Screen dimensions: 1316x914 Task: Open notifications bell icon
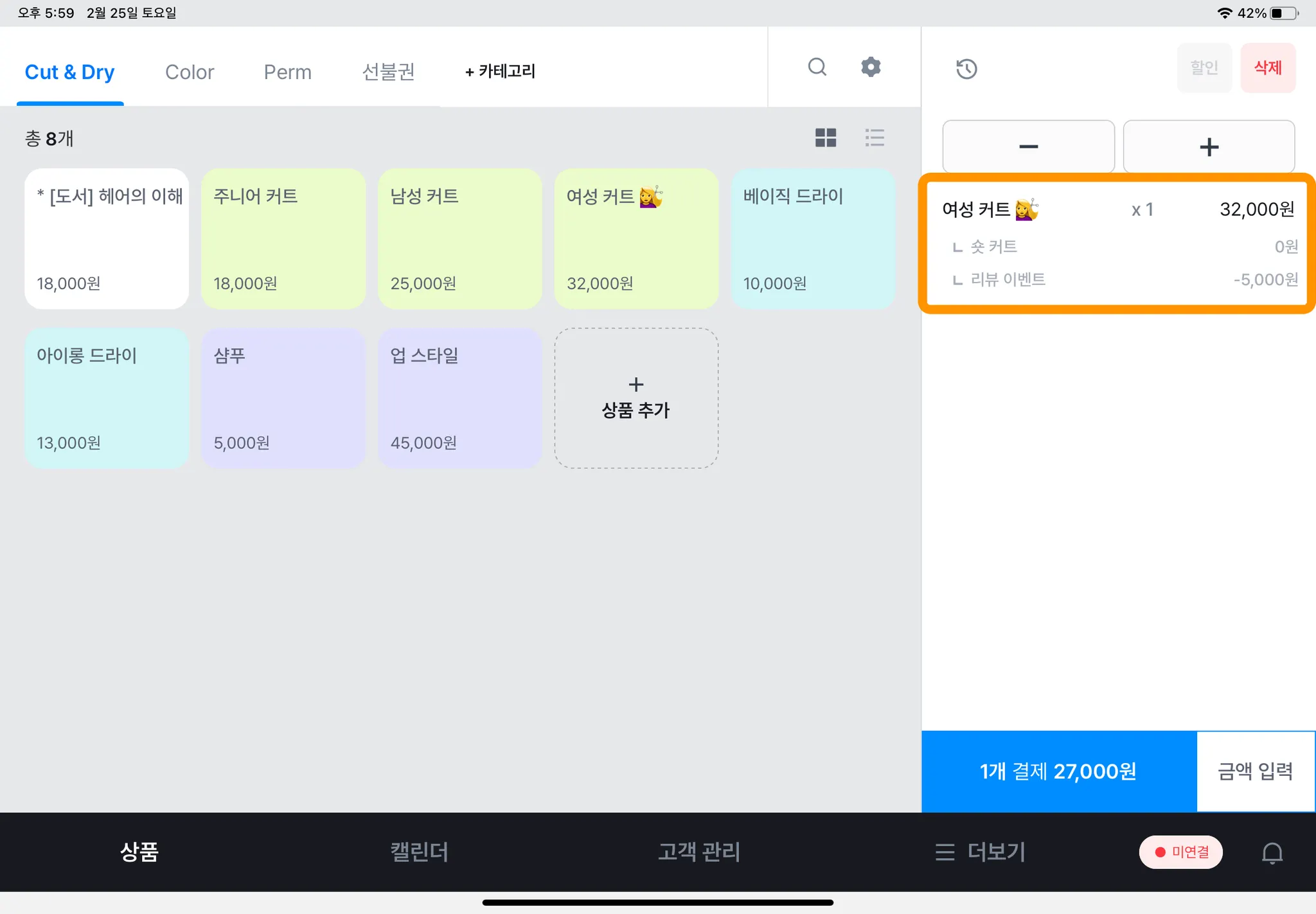tap(1272, 852)
